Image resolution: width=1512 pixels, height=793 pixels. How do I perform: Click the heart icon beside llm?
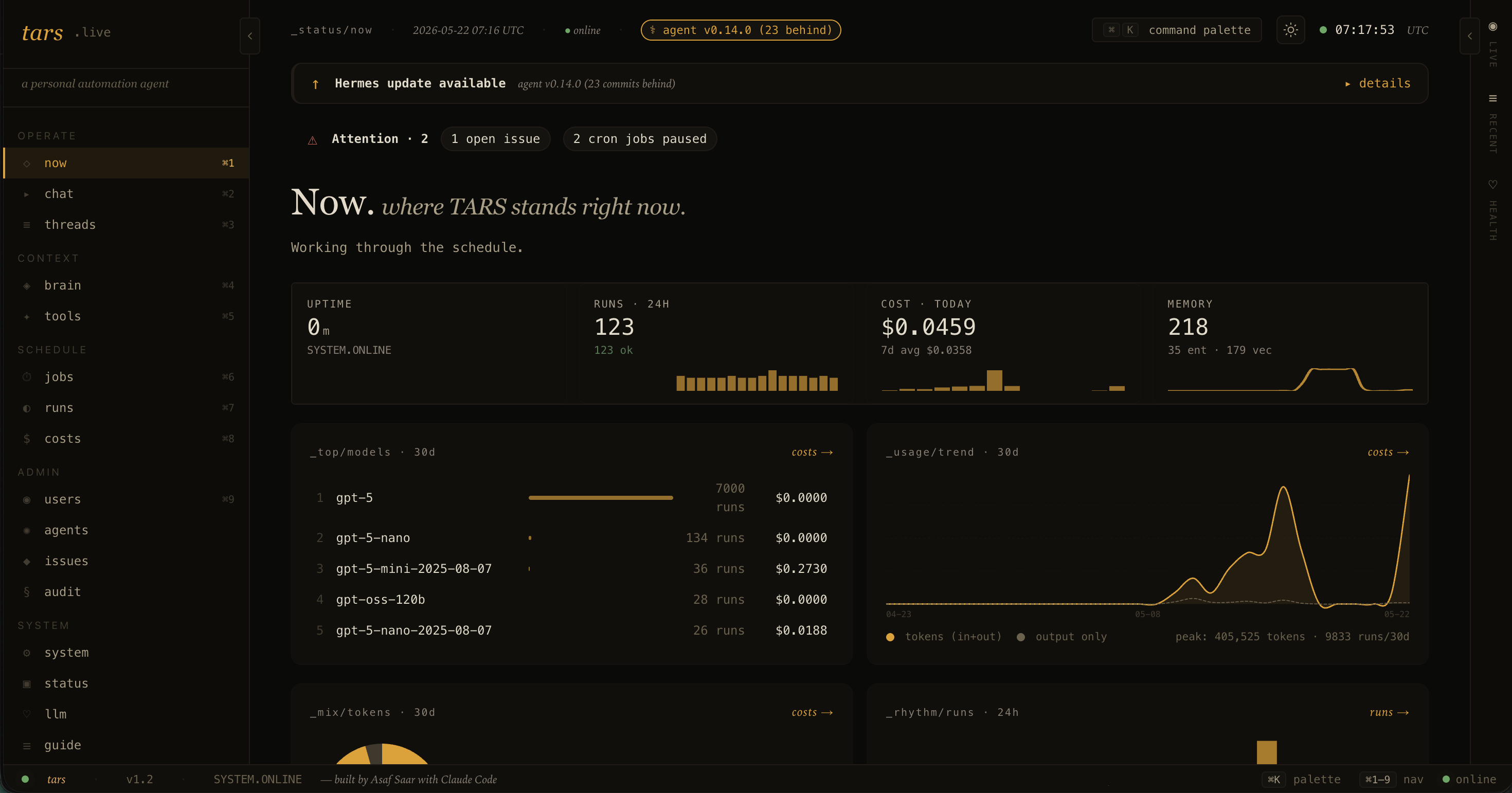(x=26, y=714)
